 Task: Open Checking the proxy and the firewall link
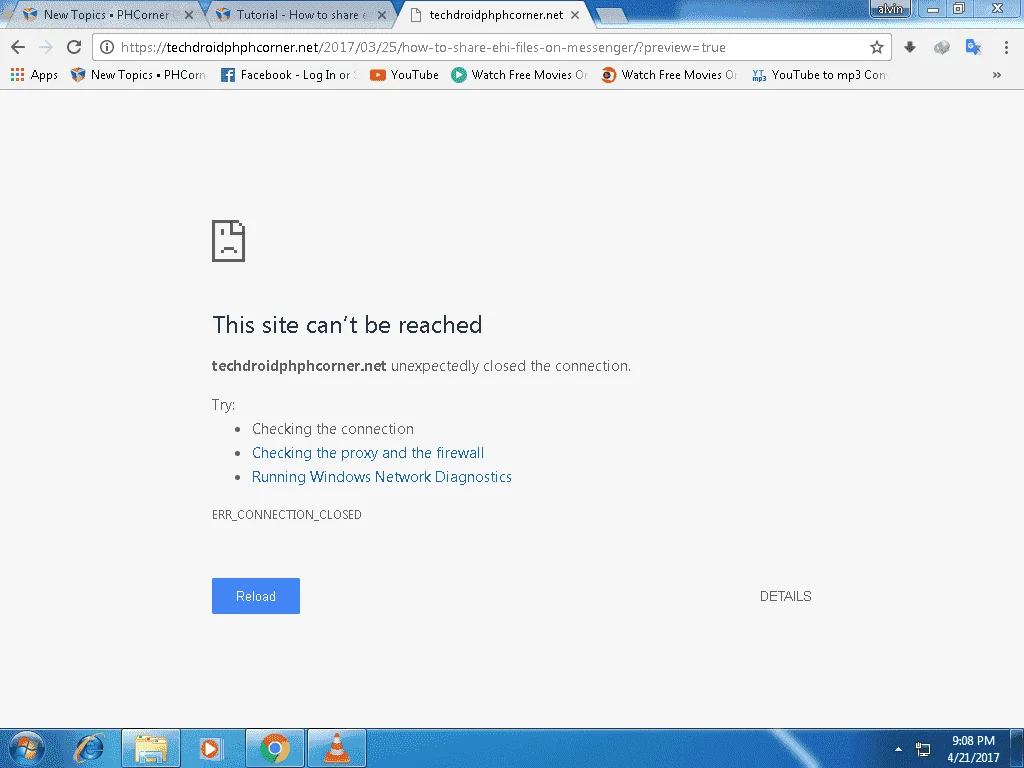368,453
